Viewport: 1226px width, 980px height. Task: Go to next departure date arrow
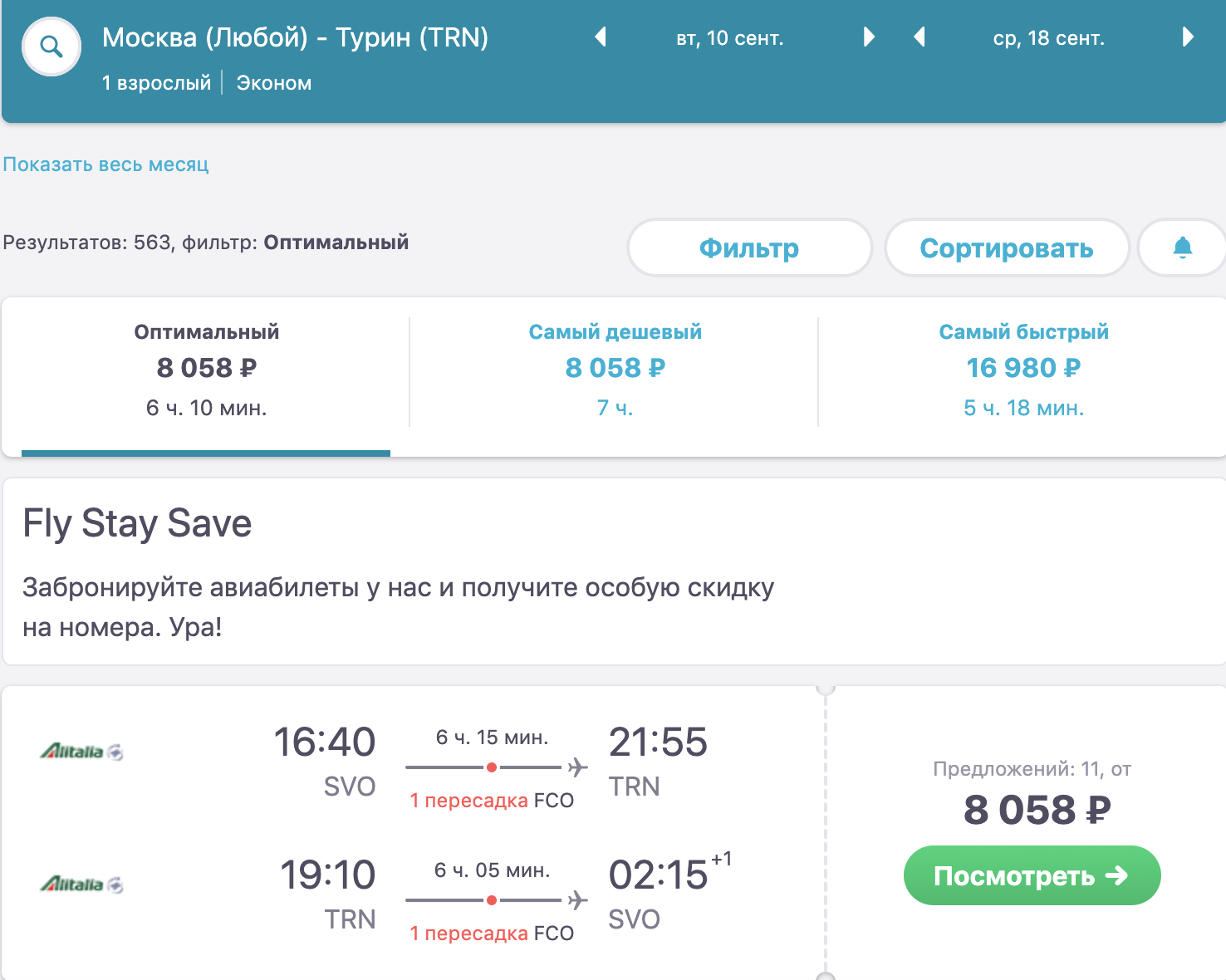869,37
